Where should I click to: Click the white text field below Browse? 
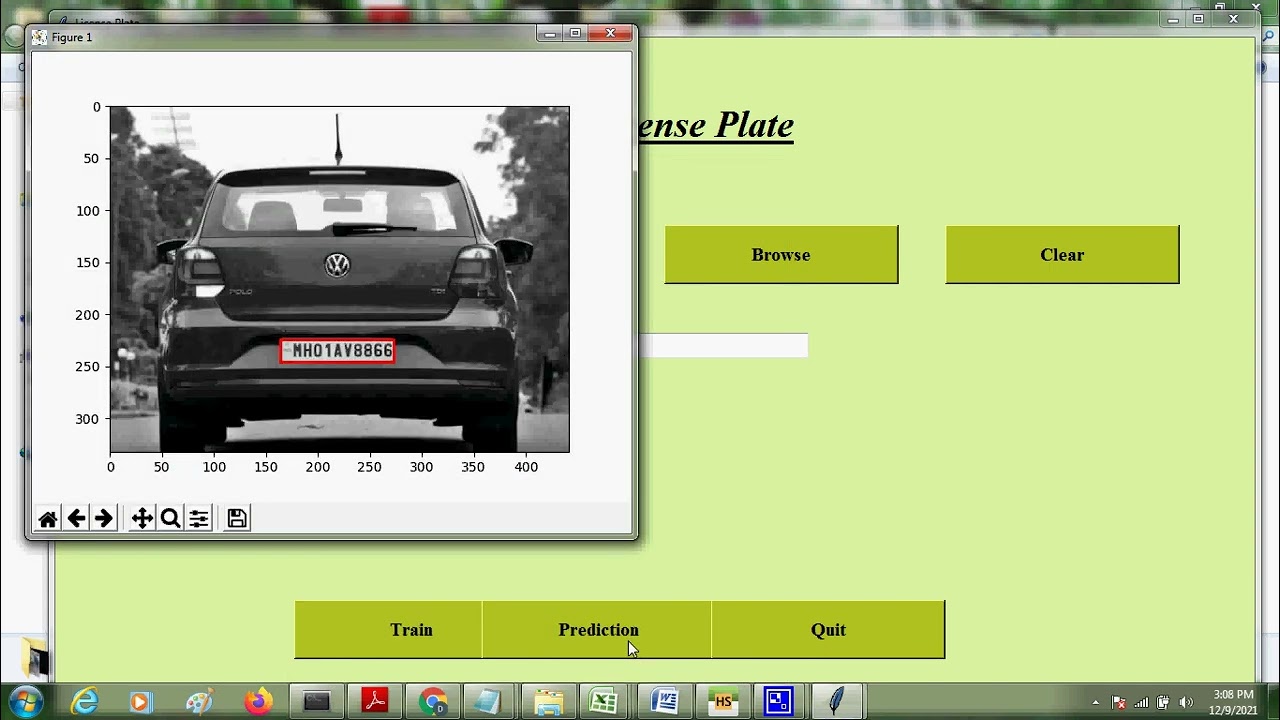click(x=723, y=345)
